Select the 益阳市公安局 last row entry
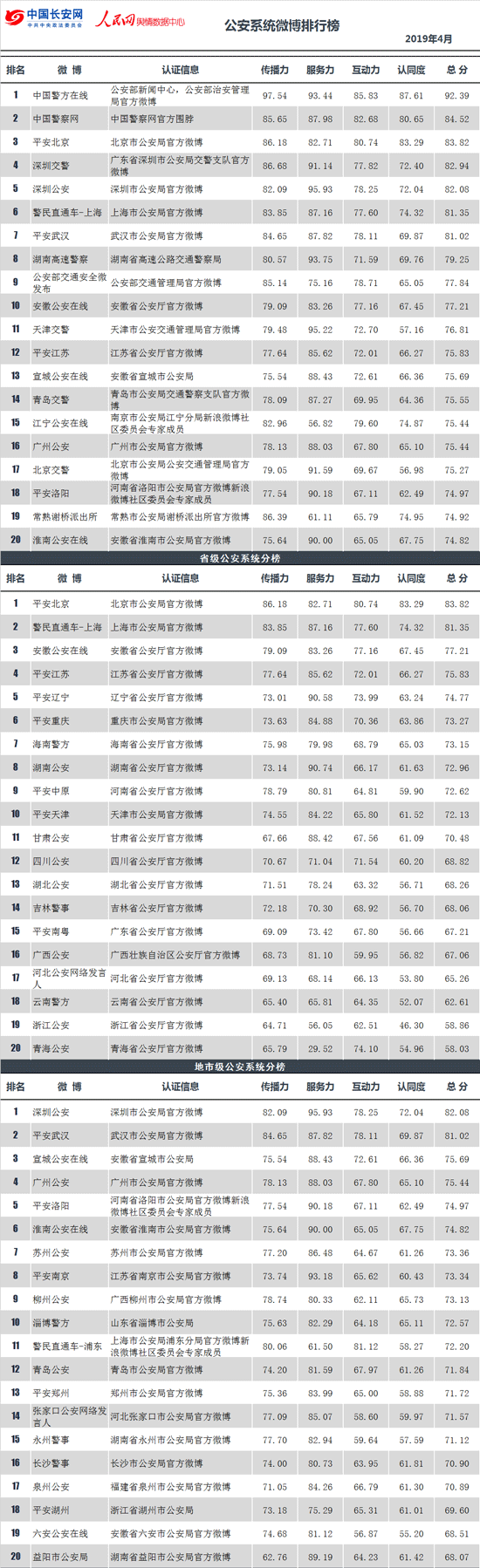This screenshot has height=1568, width=480. pyautogui.click(x=60, y=1557)
